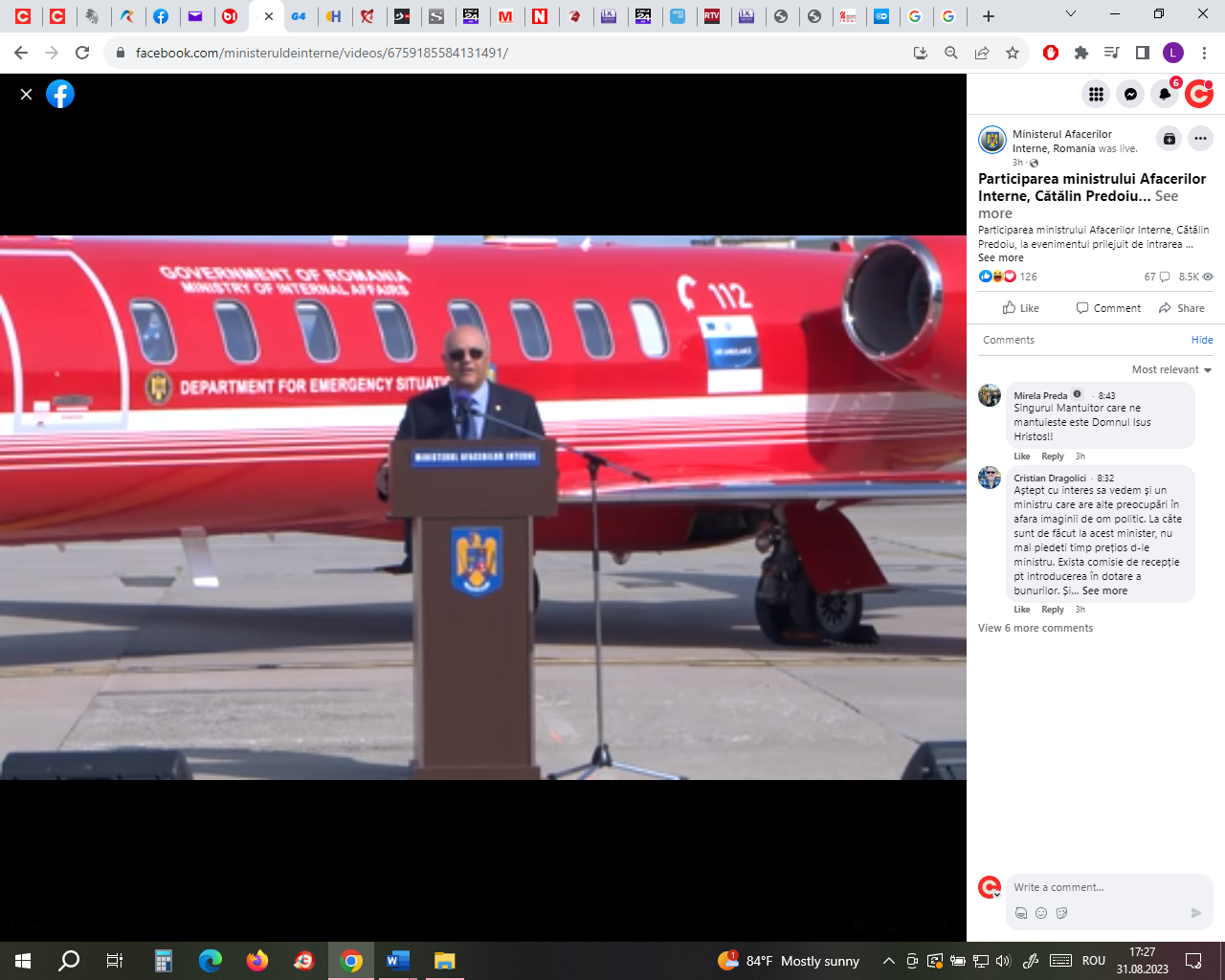Like the video post
Viewport: 1225px width, 980px height.
click(x=1020, y=308)
